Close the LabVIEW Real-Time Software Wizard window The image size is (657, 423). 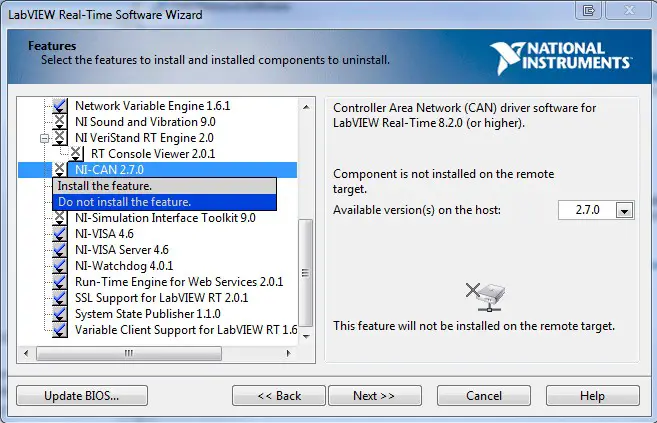pyautogui.click(x=629, y=10)
